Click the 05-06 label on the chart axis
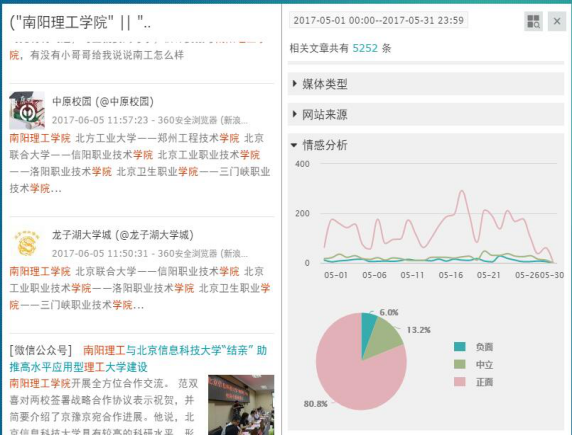Screen dimensions: 572x435 point(374,275)
